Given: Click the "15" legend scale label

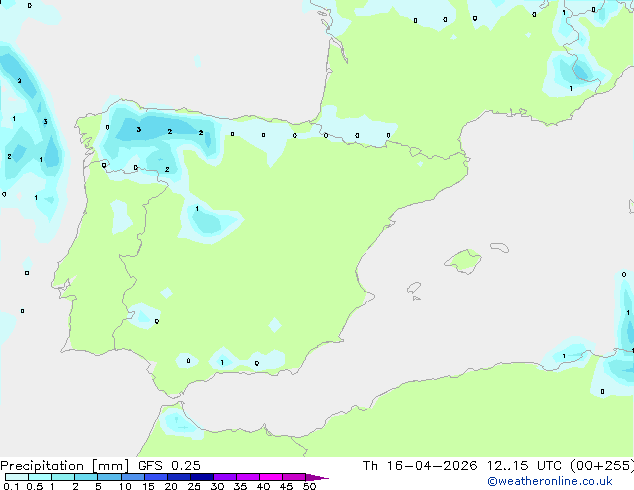Looking at the screenshot, I should 148,486.
